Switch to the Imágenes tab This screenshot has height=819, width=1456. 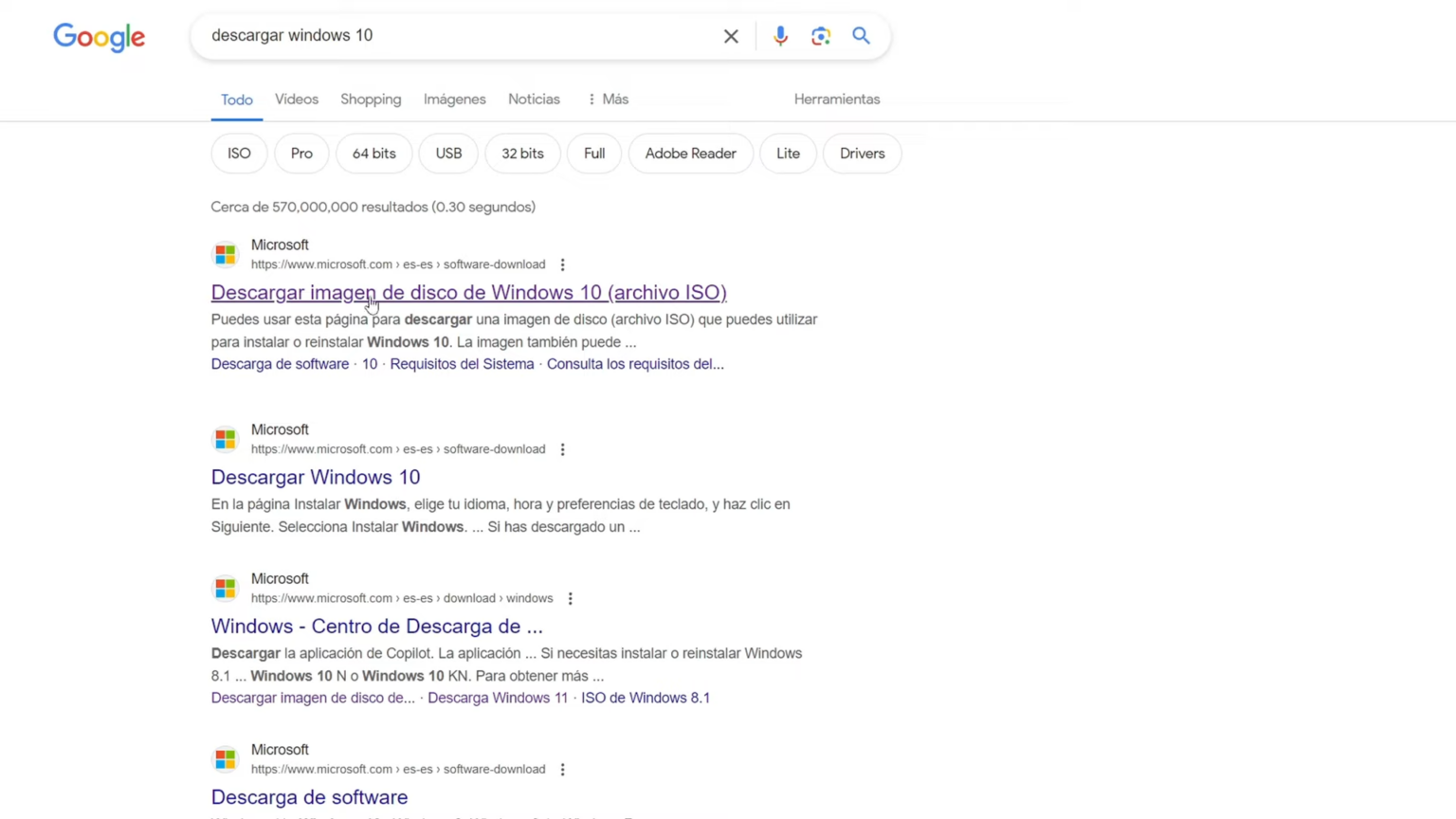pyautogui.click(x=454, y=99)
